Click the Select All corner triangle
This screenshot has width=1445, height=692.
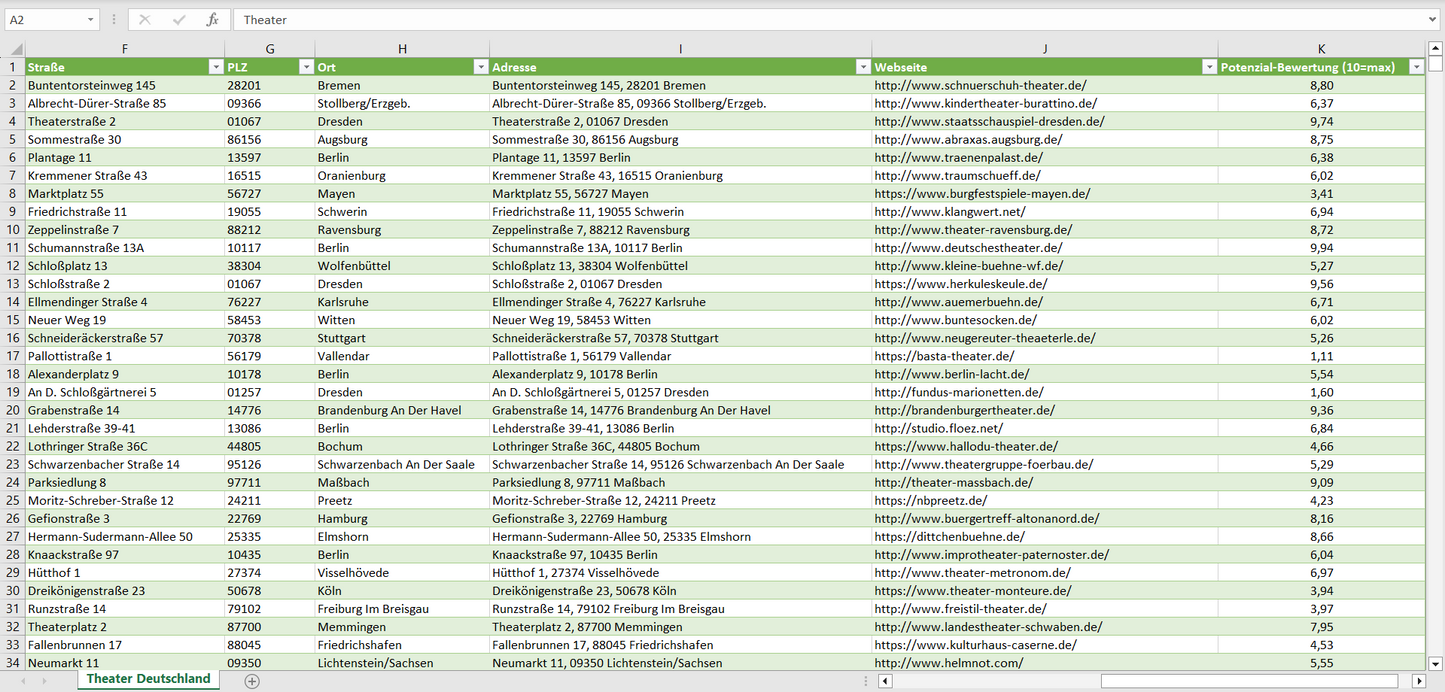coord(16,49)
